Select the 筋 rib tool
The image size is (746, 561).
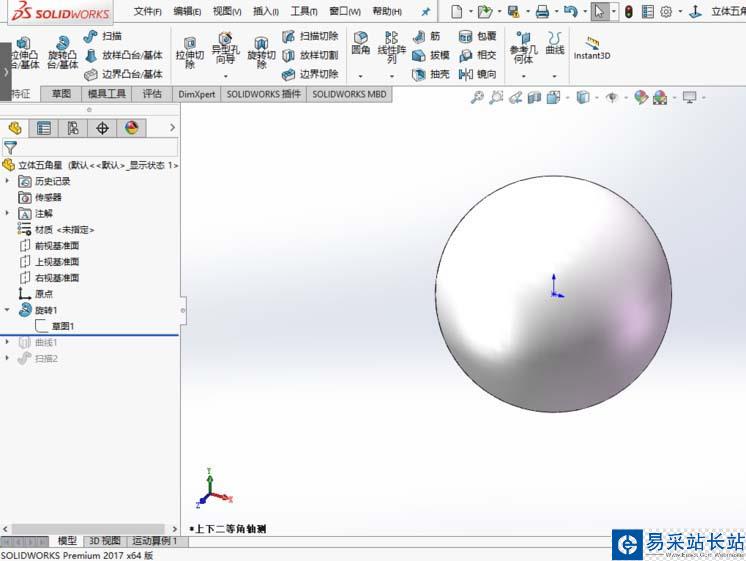click(x=427, y=36)
